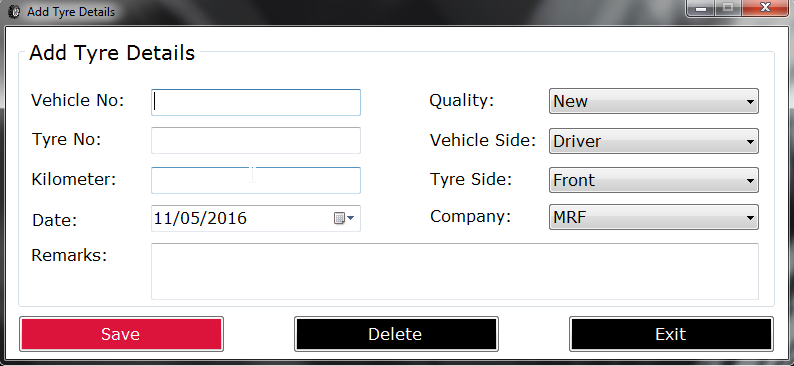Image resolution: width=794 pixels, height=366 pixels.
Task: Click the Tyre Side: label
Action: pyautogui.click(x=471, y=179)
